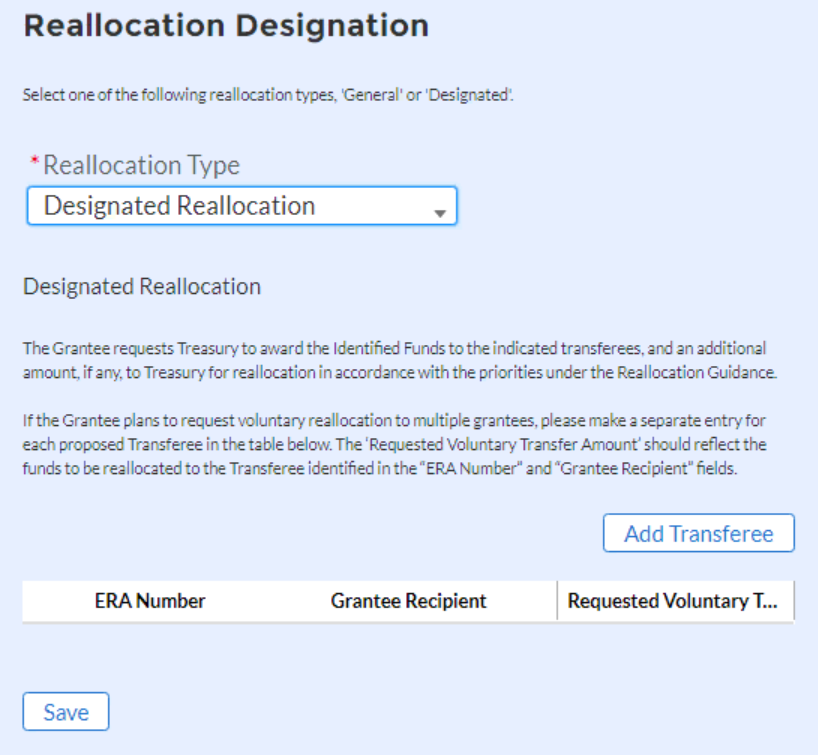Sort by the ERA Number column header
The width and height of the screenshot is (818, 755).
point(150,601)
